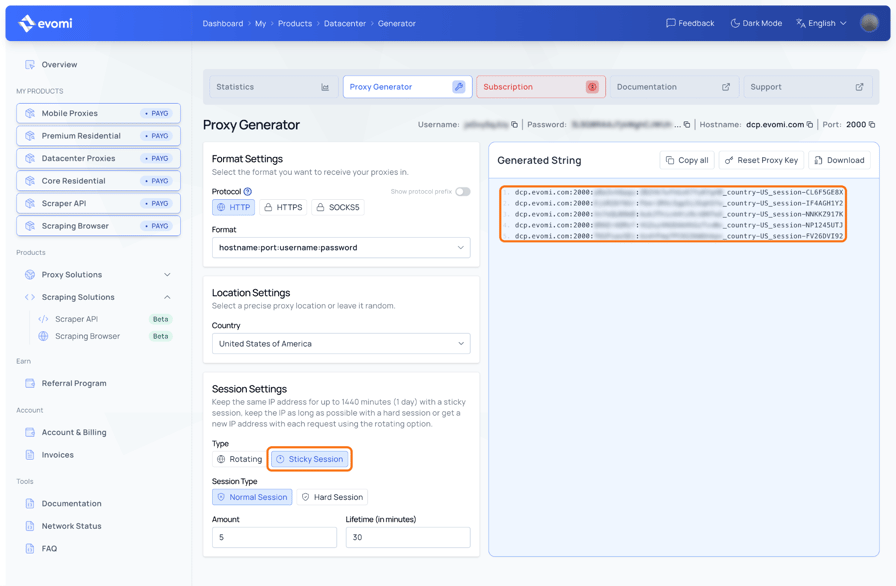896x586 pixels.
Task: Click the Scraping Browser globe icon under Scraping Solutions
Action: (43, 336)
